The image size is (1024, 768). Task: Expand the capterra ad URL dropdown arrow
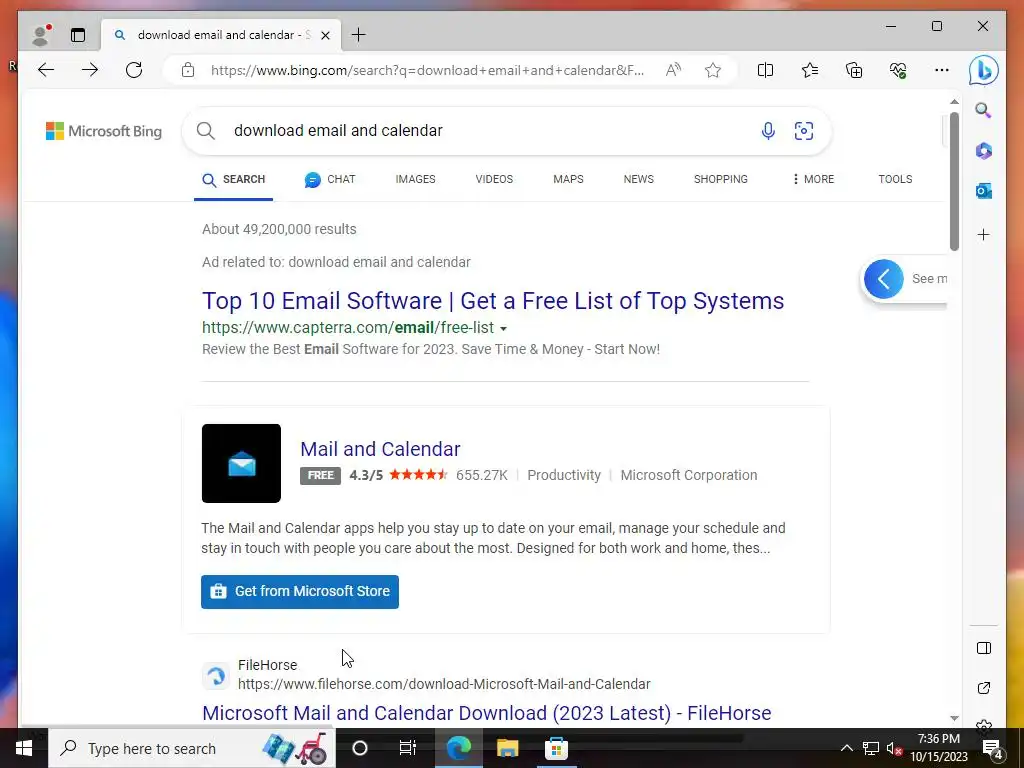point(504,328)
